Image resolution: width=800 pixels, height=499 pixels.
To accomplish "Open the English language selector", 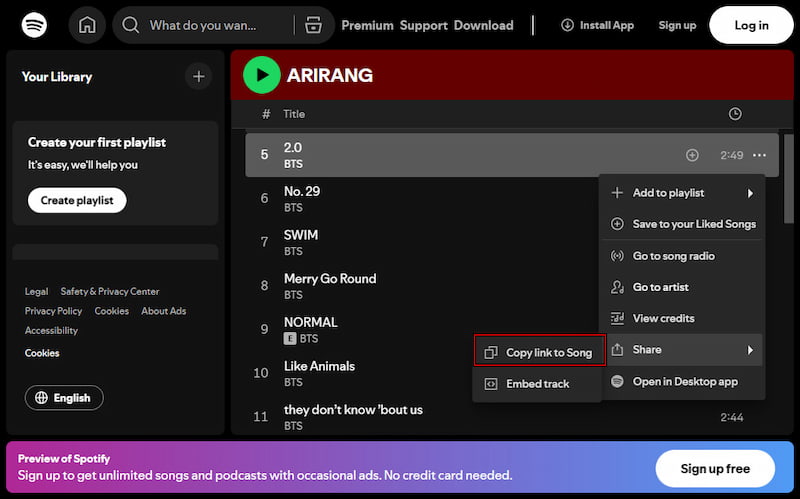I will (64, 397).
